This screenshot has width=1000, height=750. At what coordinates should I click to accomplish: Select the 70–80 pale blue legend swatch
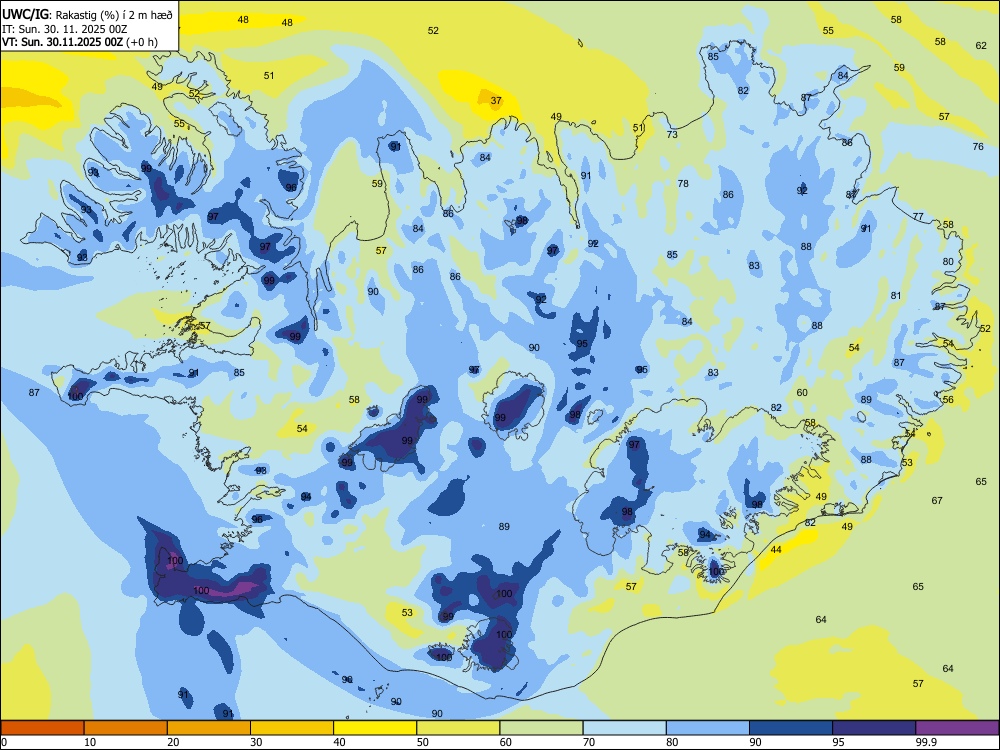click(624, 728)
